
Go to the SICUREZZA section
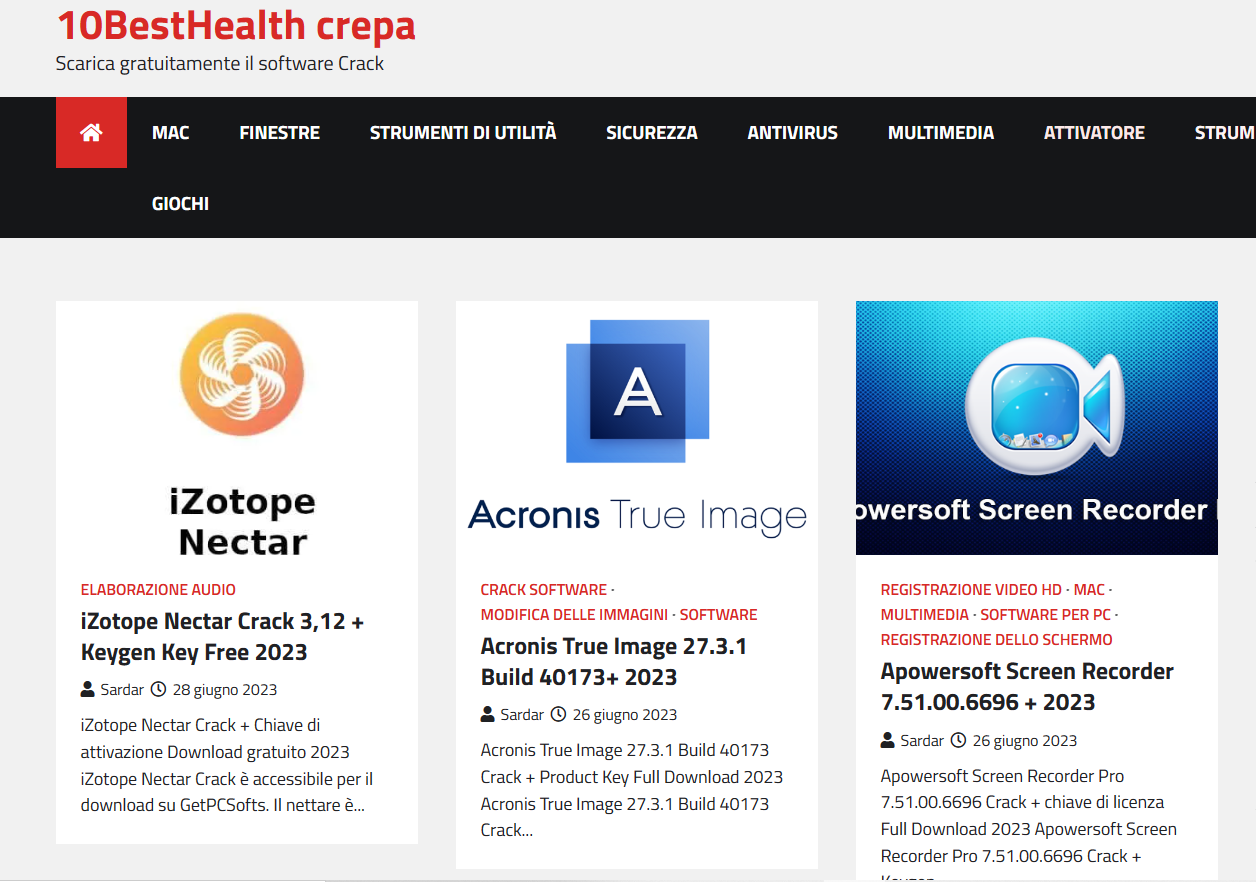pos(652,133)
